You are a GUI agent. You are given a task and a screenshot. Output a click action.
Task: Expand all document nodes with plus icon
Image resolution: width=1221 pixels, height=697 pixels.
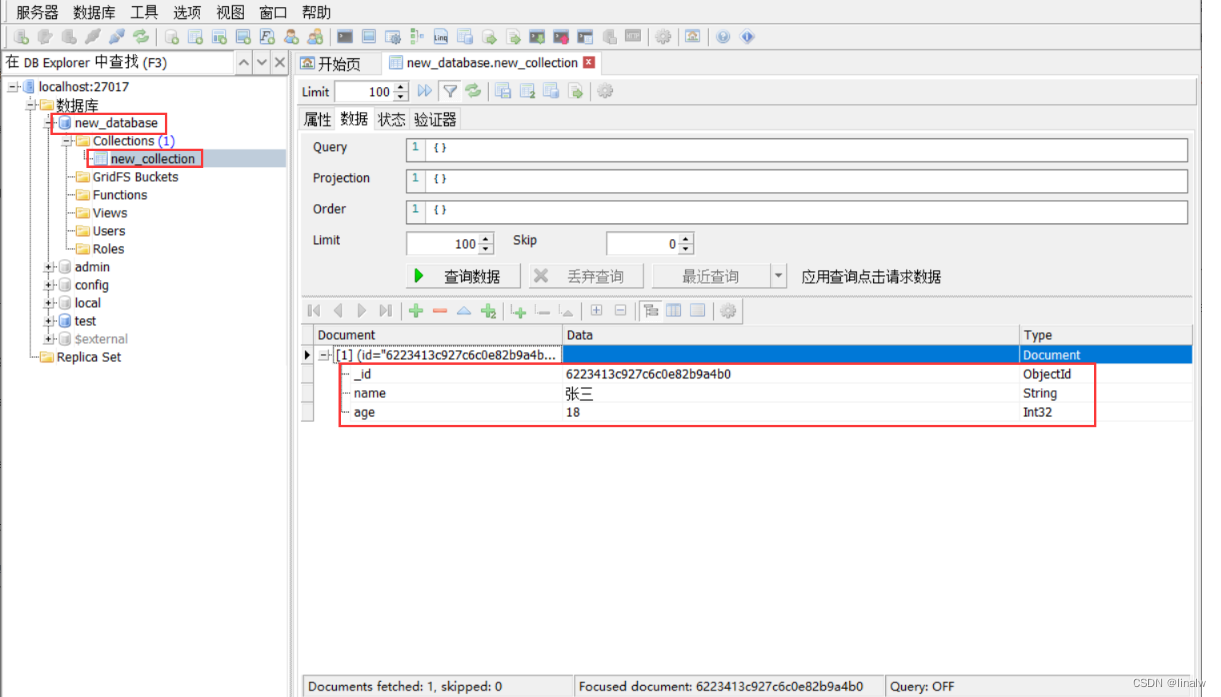click(x=595, y=311)
